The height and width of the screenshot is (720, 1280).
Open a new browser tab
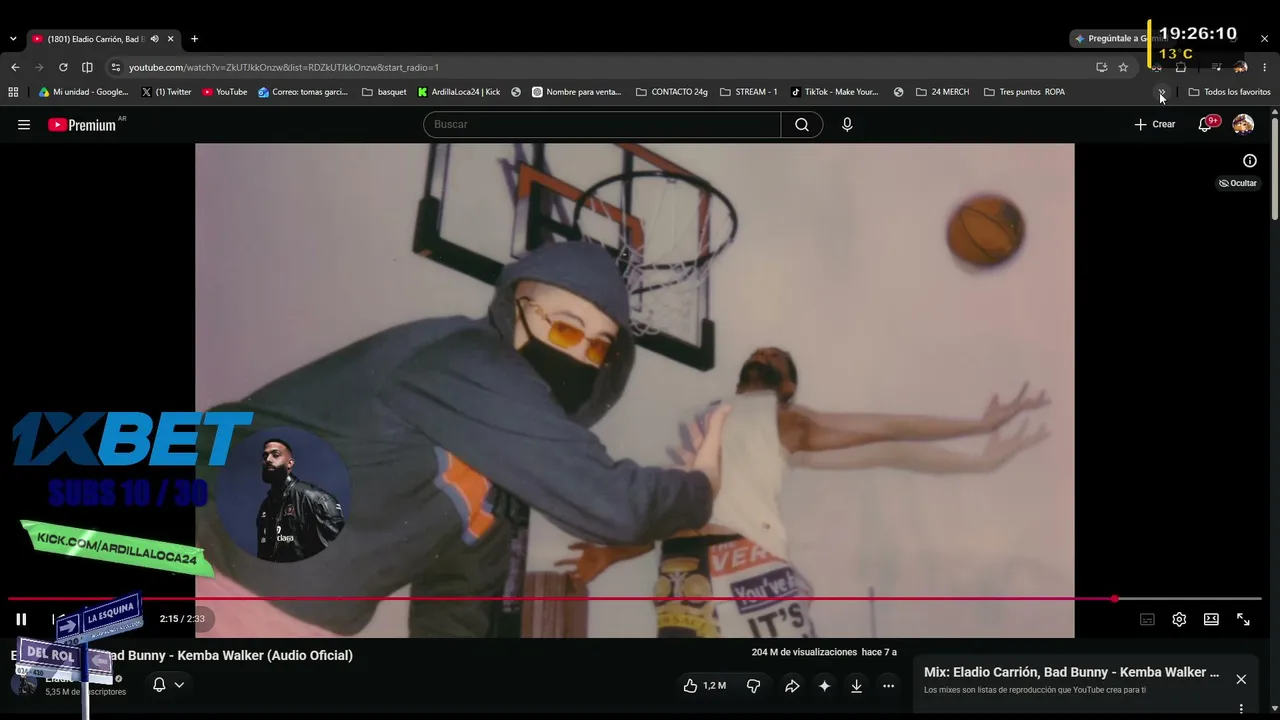pyautogui.click(x=194, y=39)
